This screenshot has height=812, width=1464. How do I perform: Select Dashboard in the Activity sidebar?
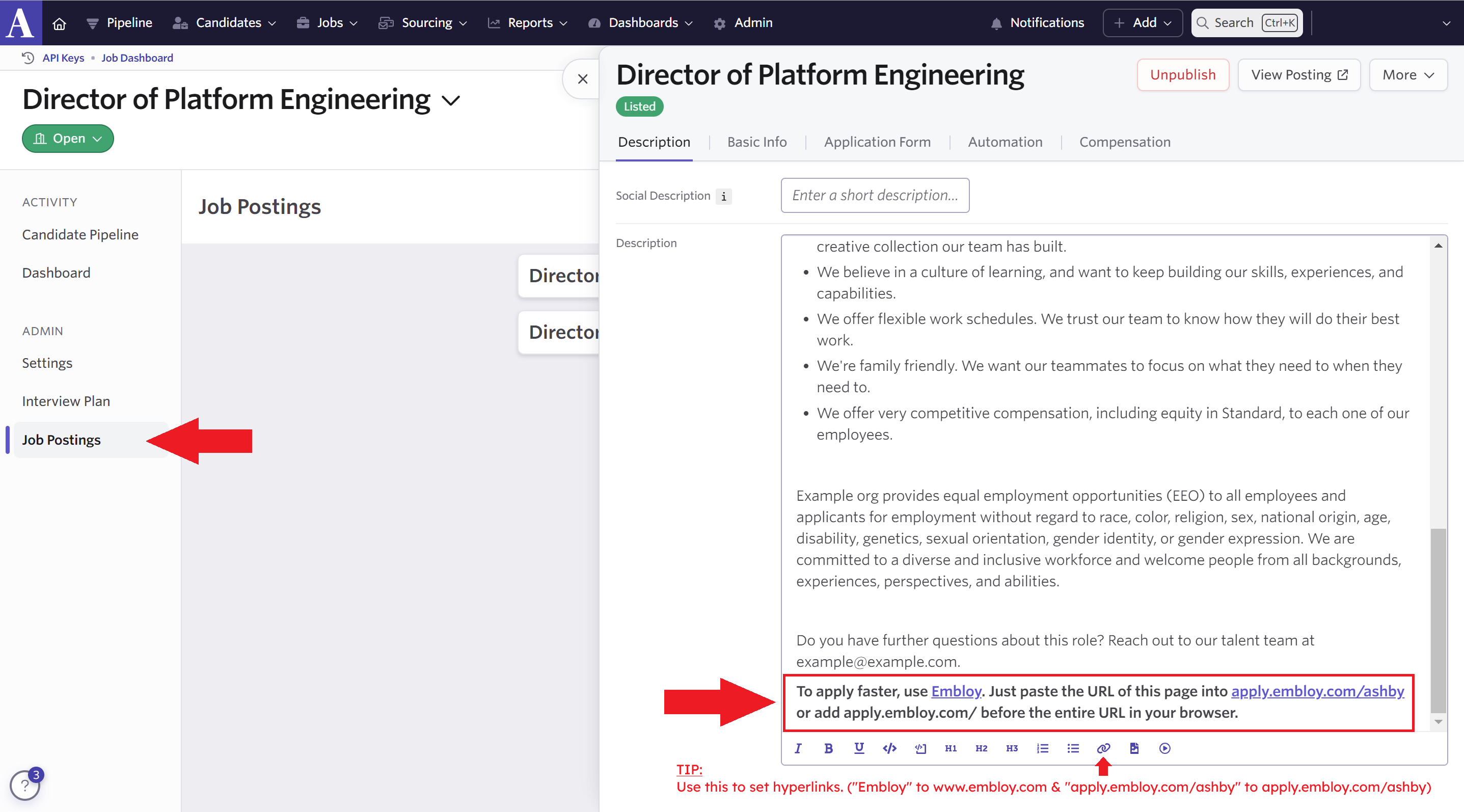56,273
